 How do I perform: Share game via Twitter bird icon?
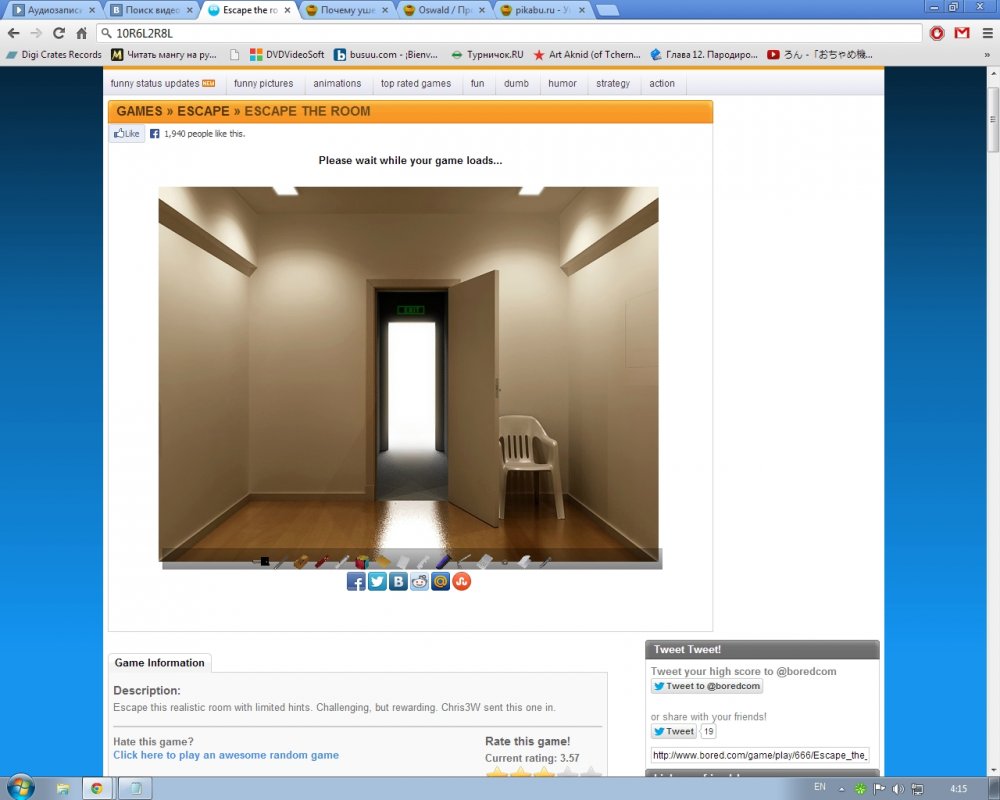tap(377, 581)
